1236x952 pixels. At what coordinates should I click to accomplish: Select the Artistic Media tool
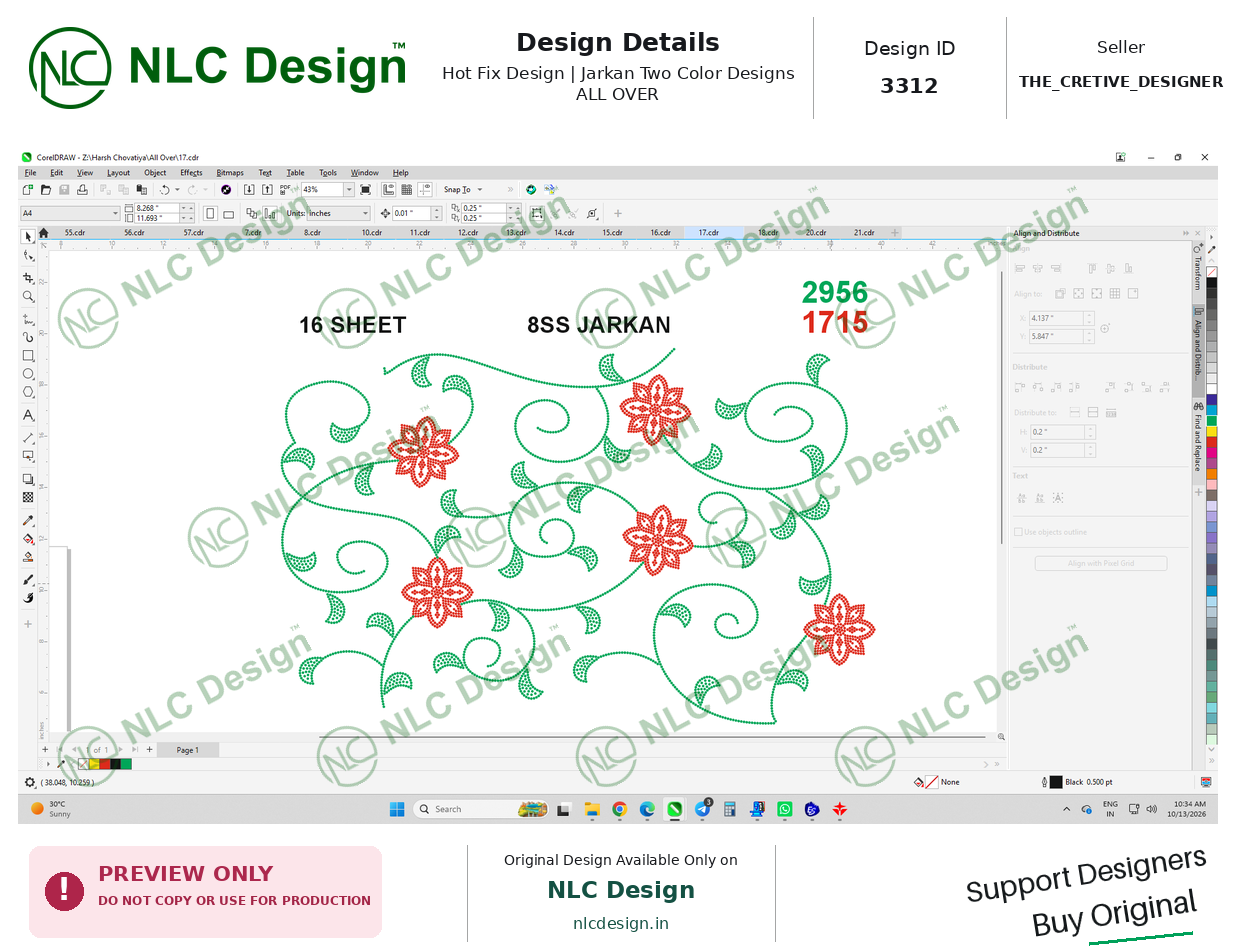coord(28,337)
